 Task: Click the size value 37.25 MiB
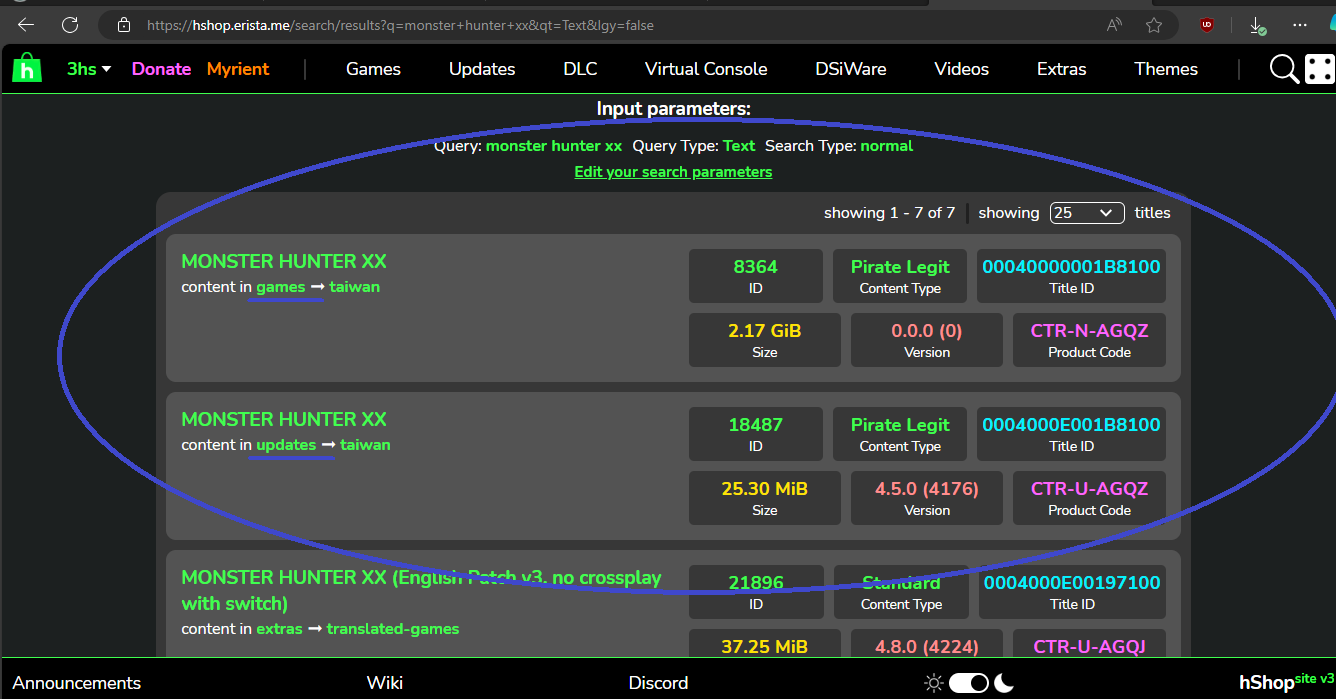(x=764, y=647)
